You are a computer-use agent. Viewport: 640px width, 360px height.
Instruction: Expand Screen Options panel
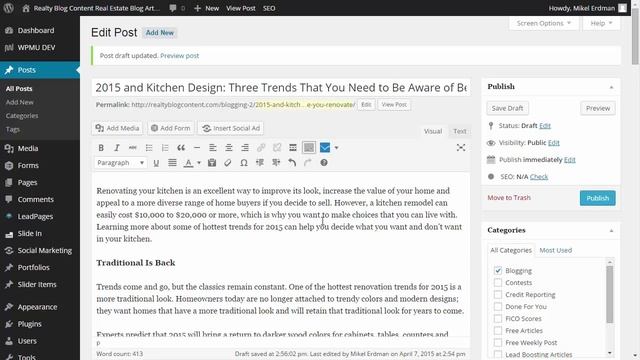pyautogui.click(x=543, y=23)
